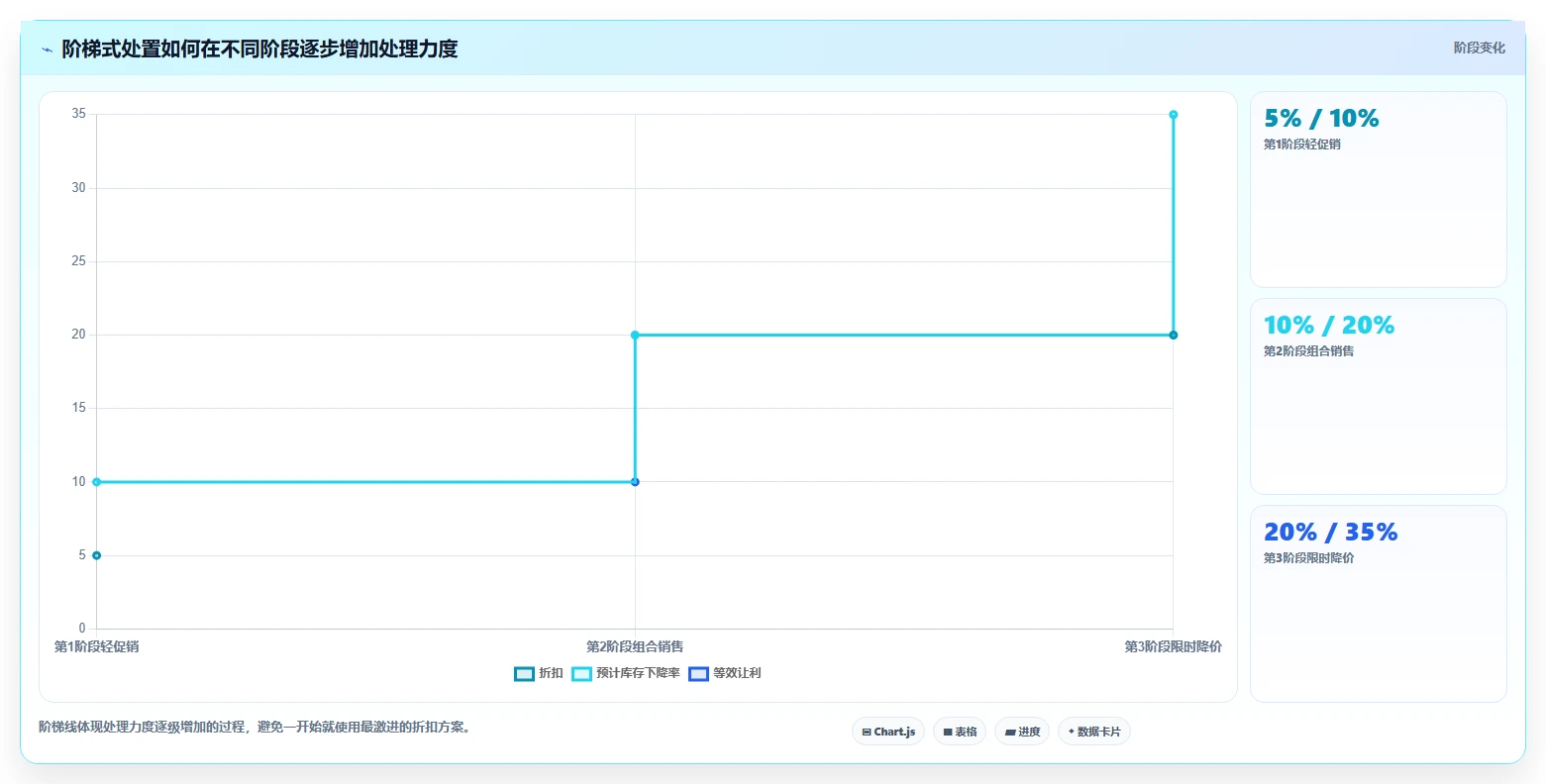Click the 折扣 legend color swatch

point(524,674)
